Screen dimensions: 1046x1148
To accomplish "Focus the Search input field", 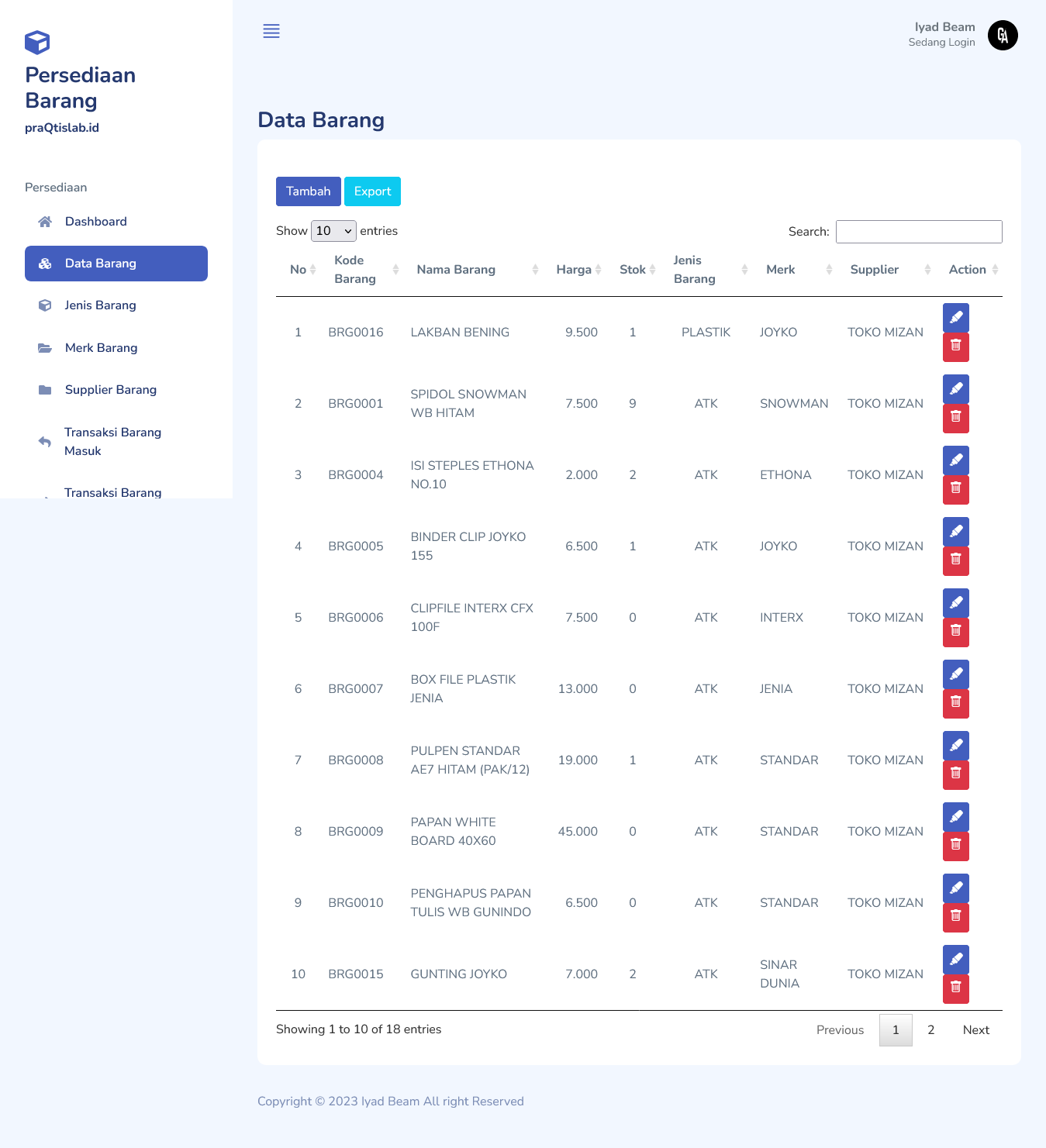I will click(x=918, y=232).
